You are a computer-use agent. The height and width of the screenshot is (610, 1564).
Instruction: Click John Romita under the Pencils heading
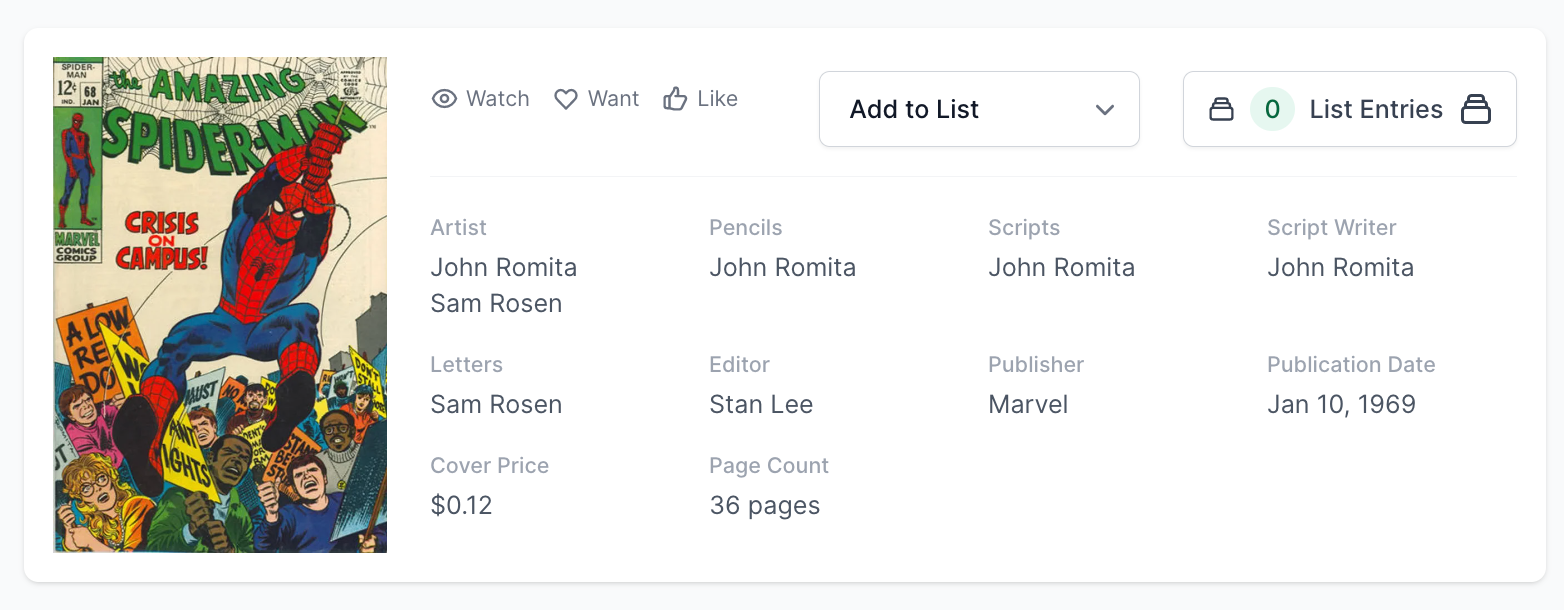(783, 268)
